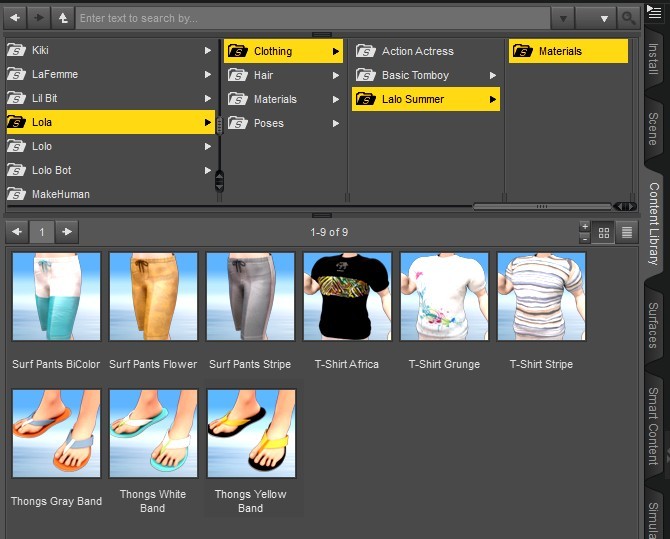
Task: Go to previous results page
Action: [x=17, y=232]
